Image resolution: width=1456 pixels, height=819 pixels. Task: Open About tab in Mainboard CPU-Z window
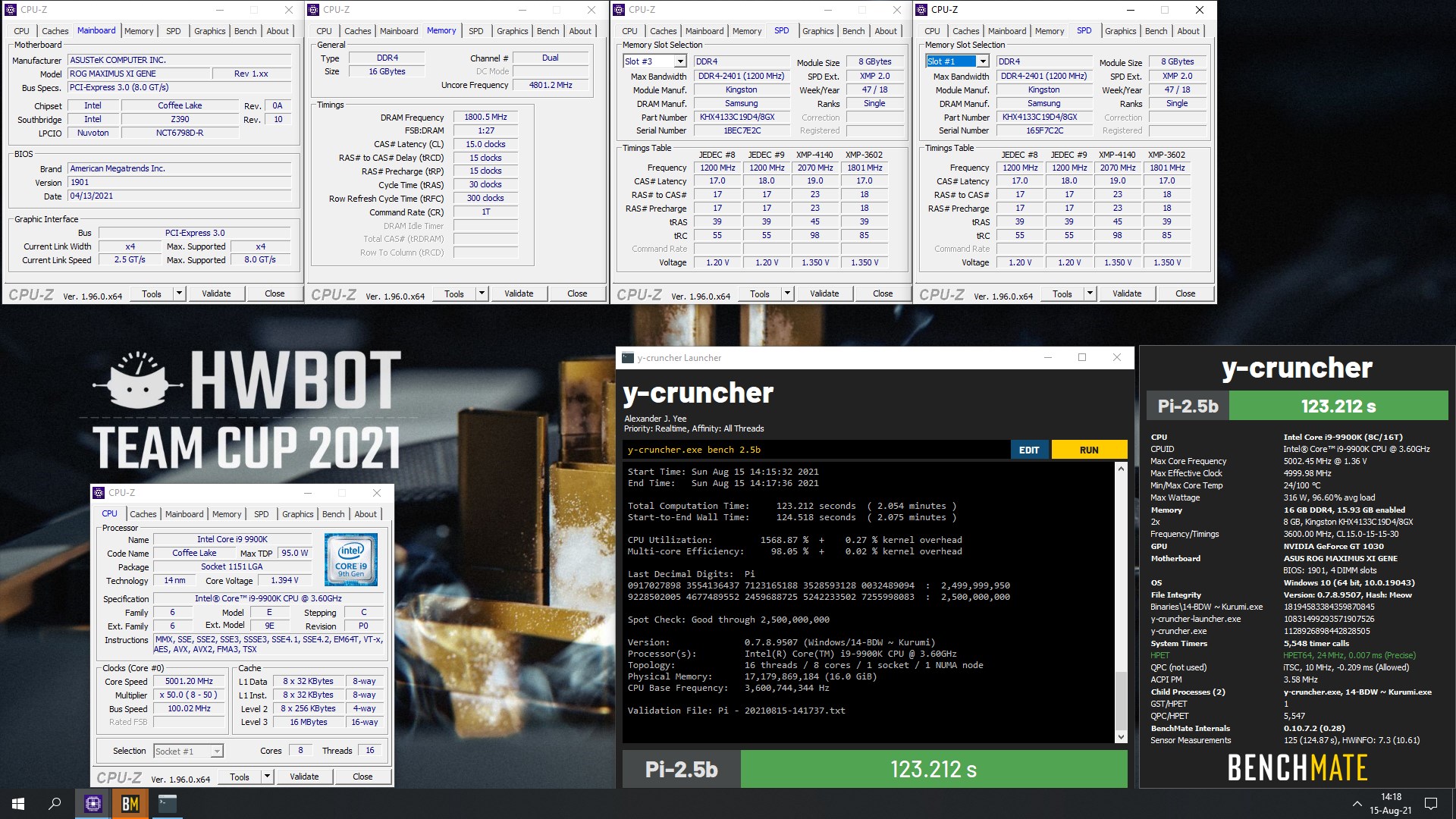click(x=278, y=31)
